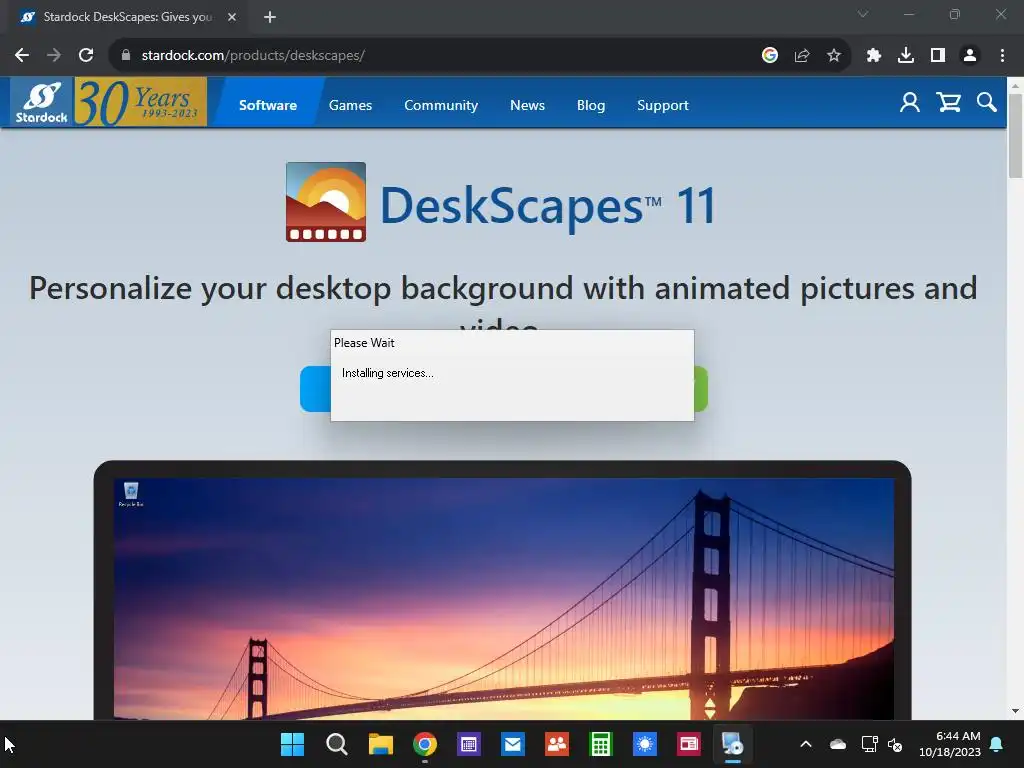
Task: Open Mail app from taskbar
Action: click(x=513, y=744)
